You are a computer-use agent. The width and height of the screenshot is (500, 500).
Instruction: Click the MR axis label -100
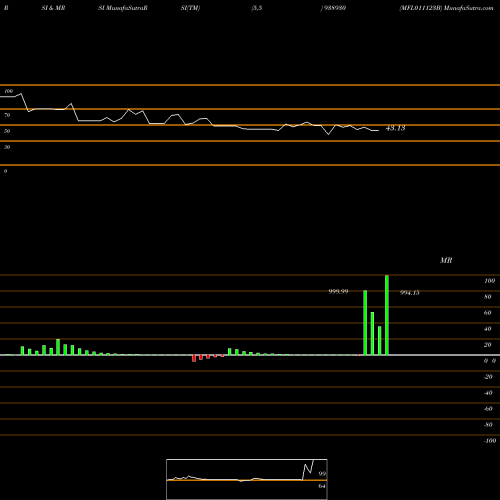pyautogui.click(x=490, y=441)
